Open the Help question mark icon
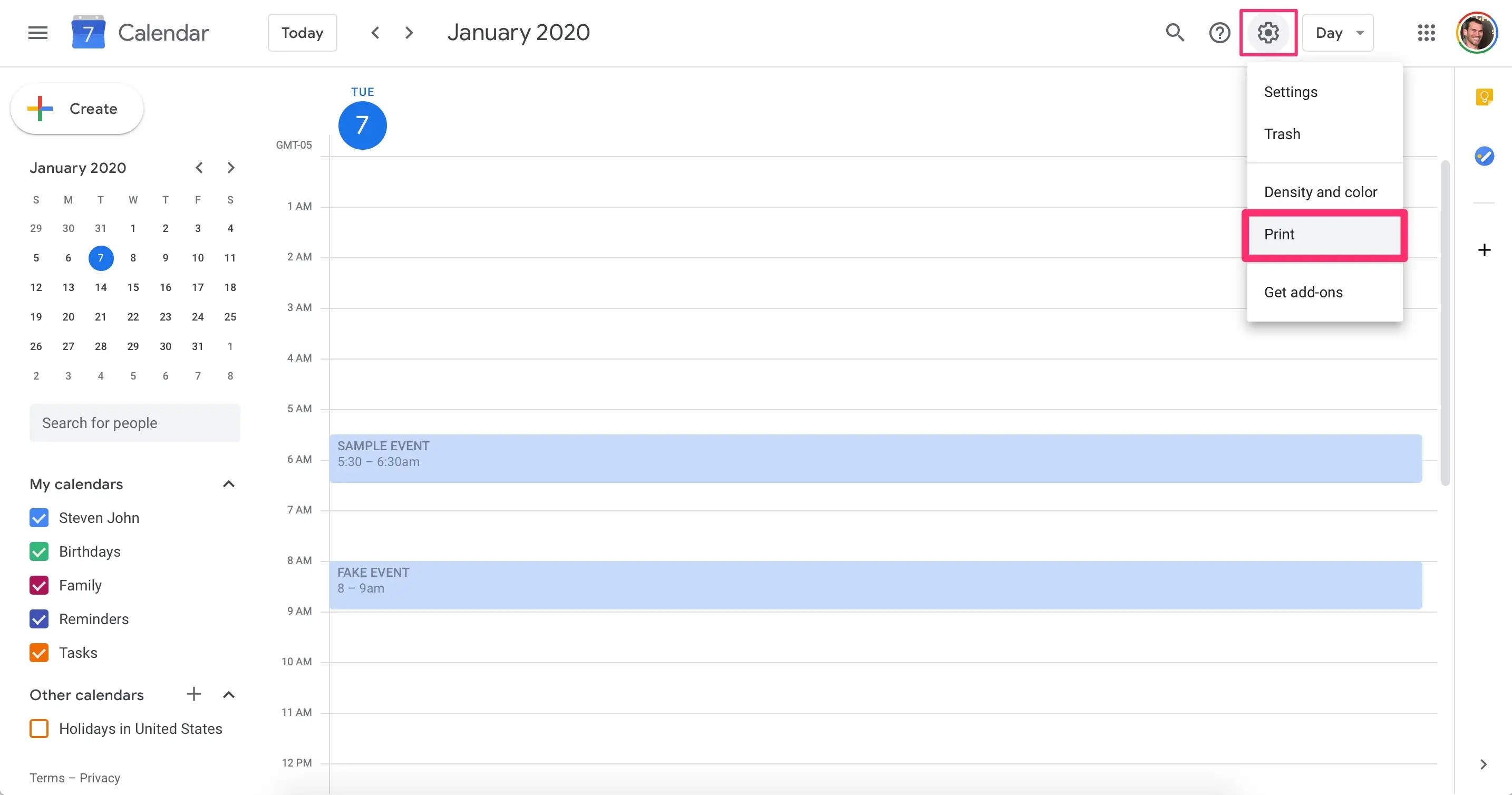This screenshot has width=1512, height=795. (x=1219, y=33)
